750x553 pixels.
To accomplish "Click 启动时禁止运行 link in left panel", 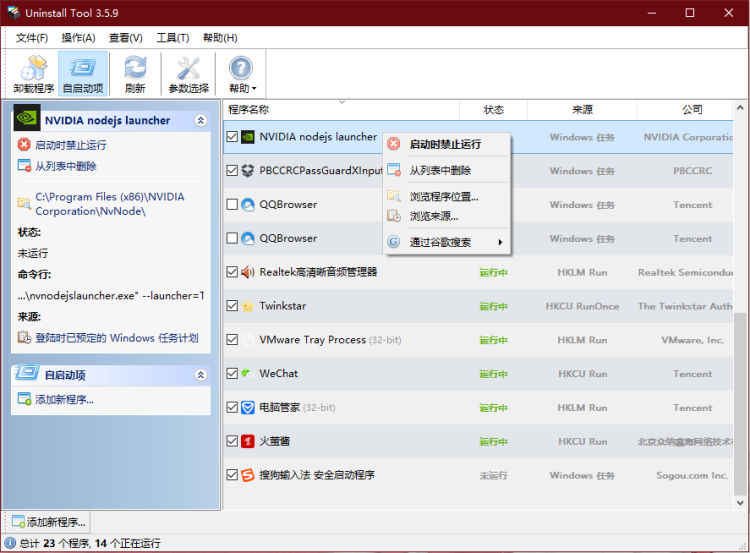I will [71, 145].
